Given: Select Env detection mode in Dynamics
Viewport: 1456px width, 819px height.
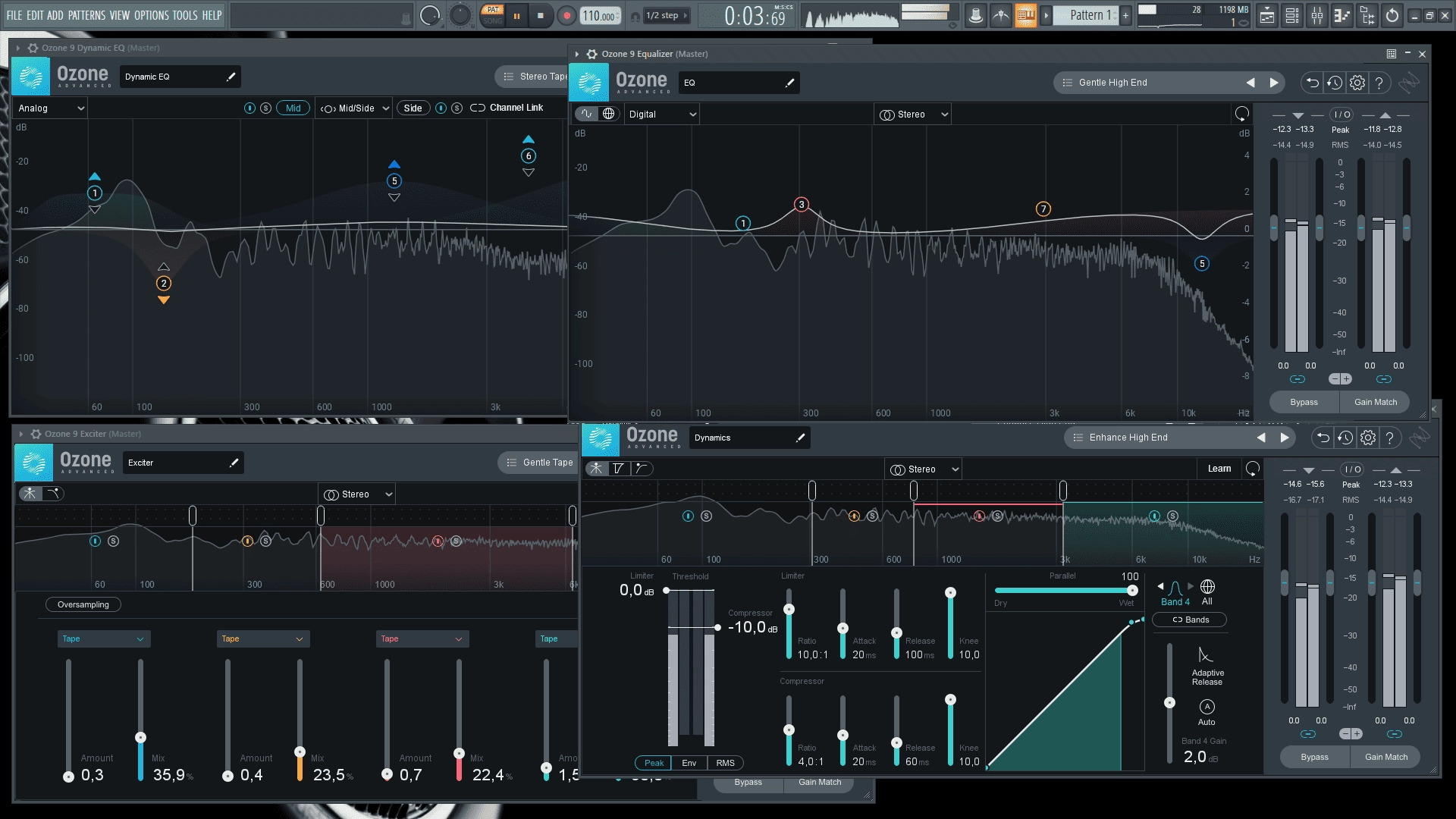Looking at the screenshot, I should coord(689,763).
